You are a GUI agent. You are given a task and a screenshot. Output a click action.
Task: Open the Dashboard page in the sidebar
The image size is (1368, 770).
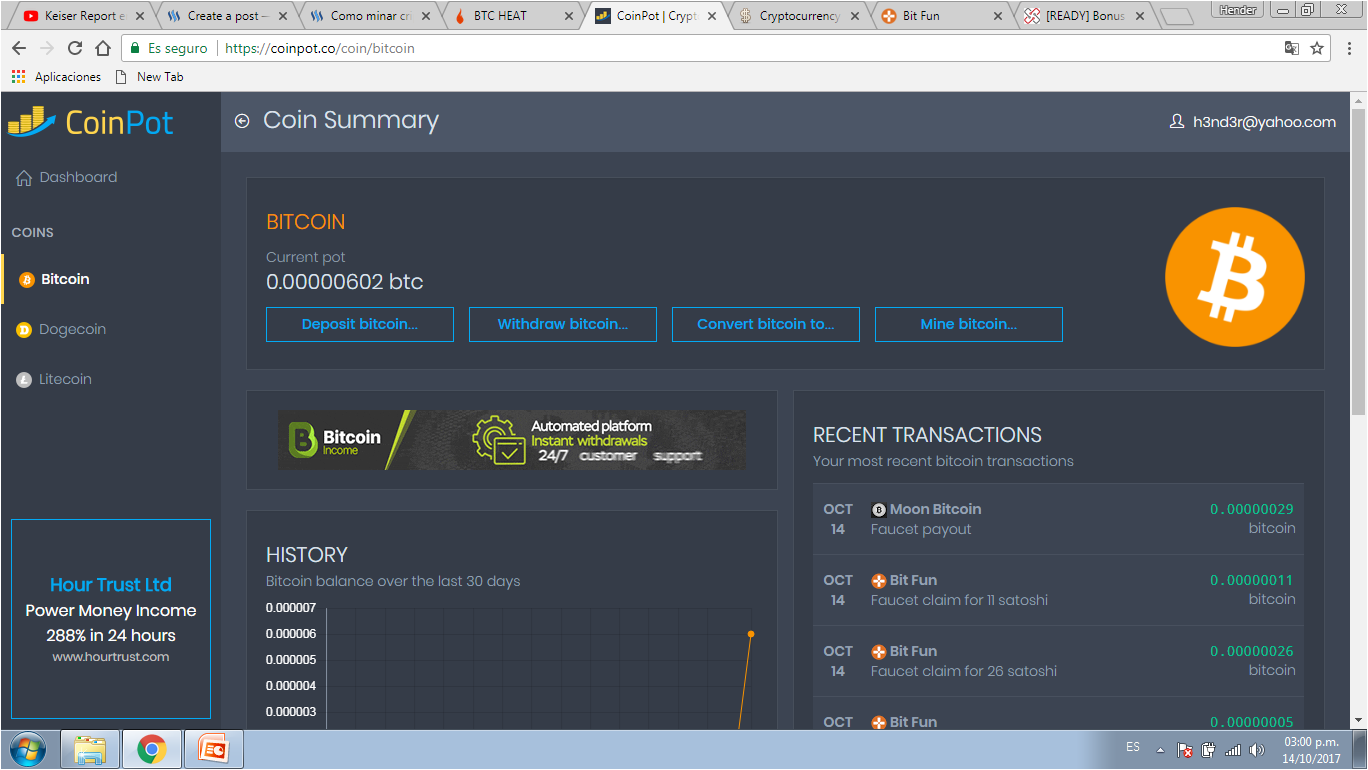(x=67, y=177)
